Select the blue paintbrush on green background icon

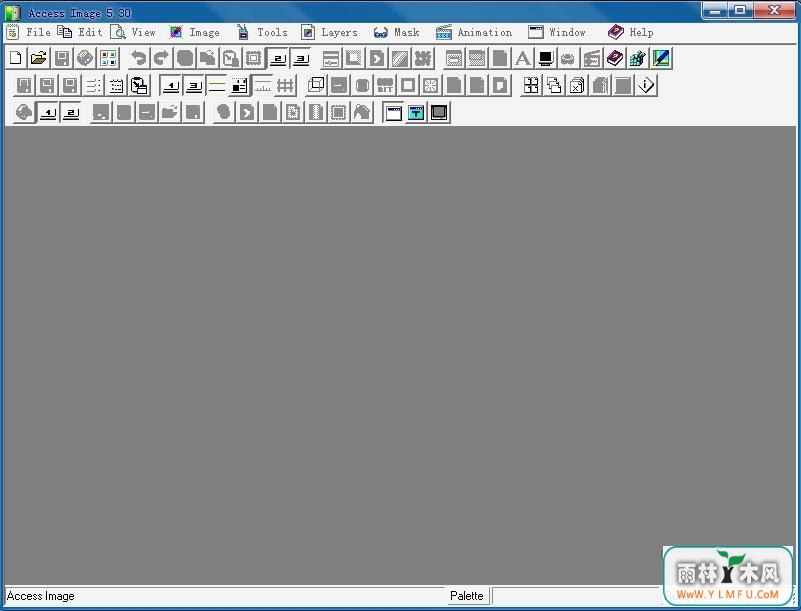661,58
